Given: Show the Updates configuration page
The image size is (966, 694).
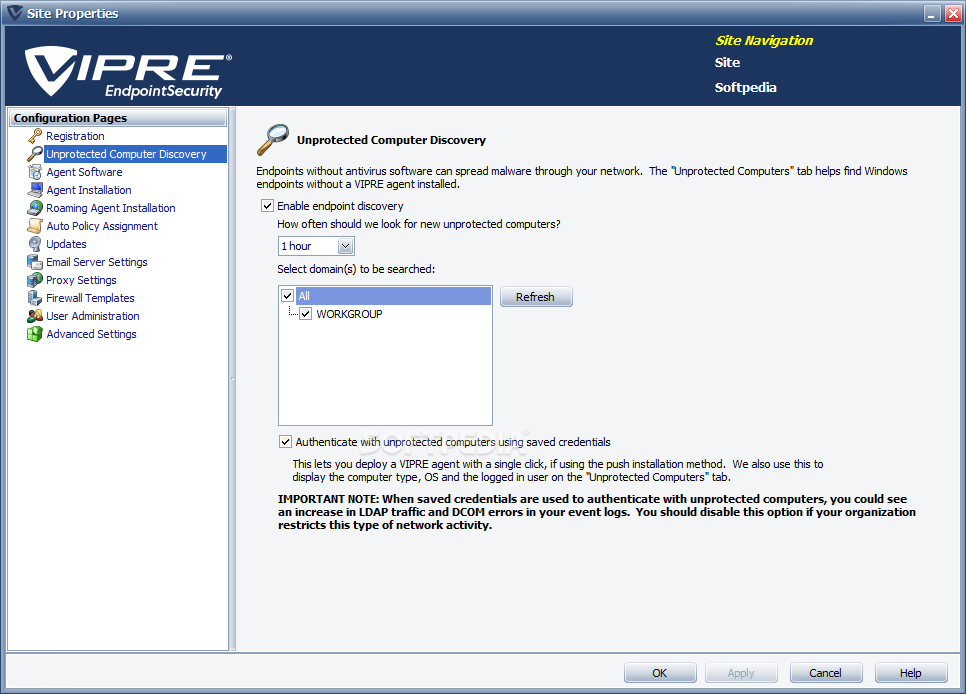Looking at the screenshot, I should (x=67, y=243).
